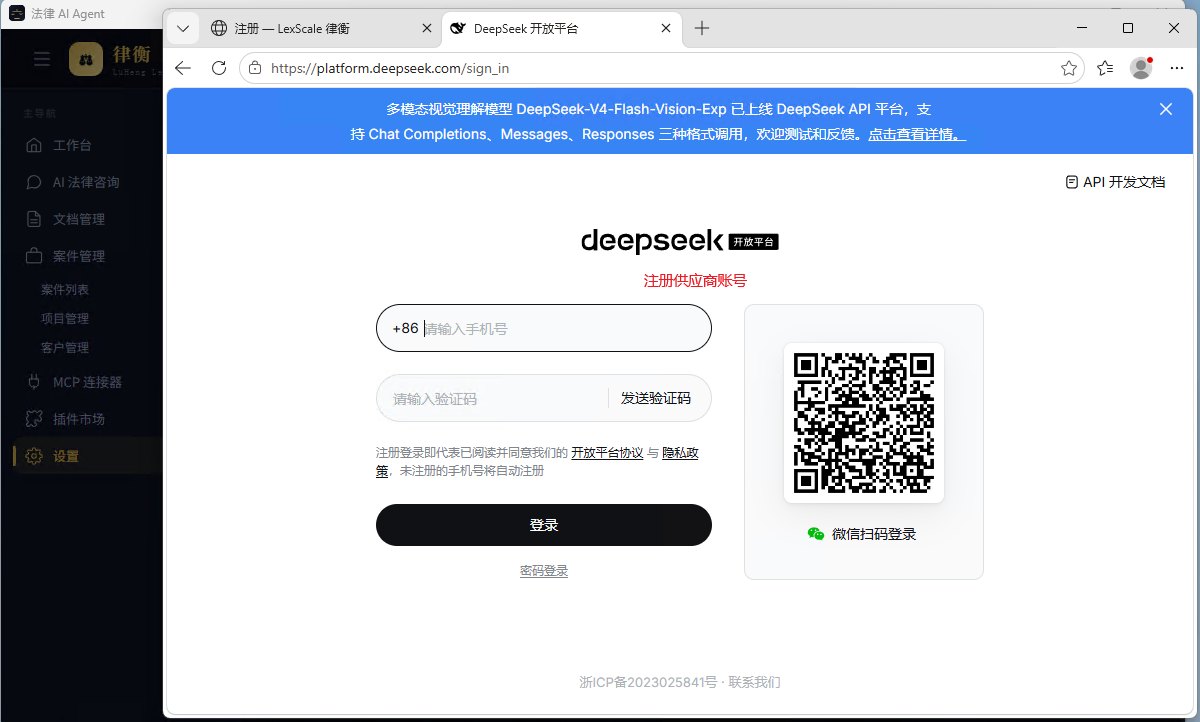
Task: Open API 开发文档 link
Action: (1116, 182)
